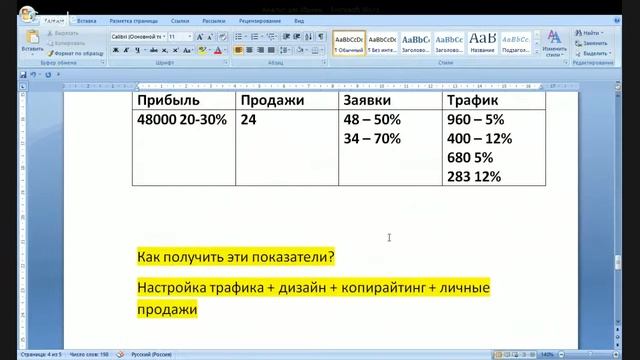The height and width of the screenshot is (360, 640).
Task: Apply the Обычный style
Action: coord(349,43)
